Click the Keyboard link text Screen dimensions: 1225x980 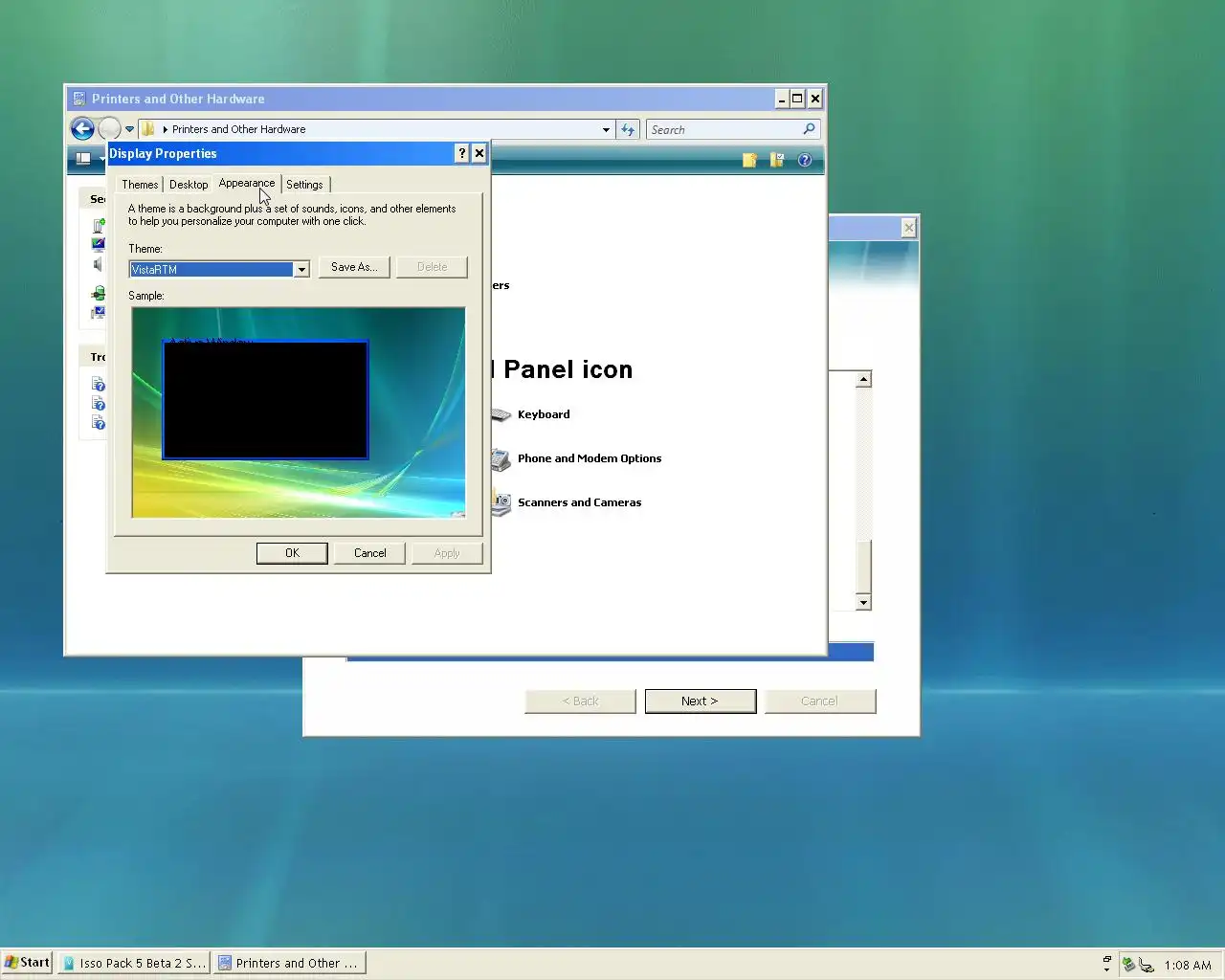(x=544, y=414)
